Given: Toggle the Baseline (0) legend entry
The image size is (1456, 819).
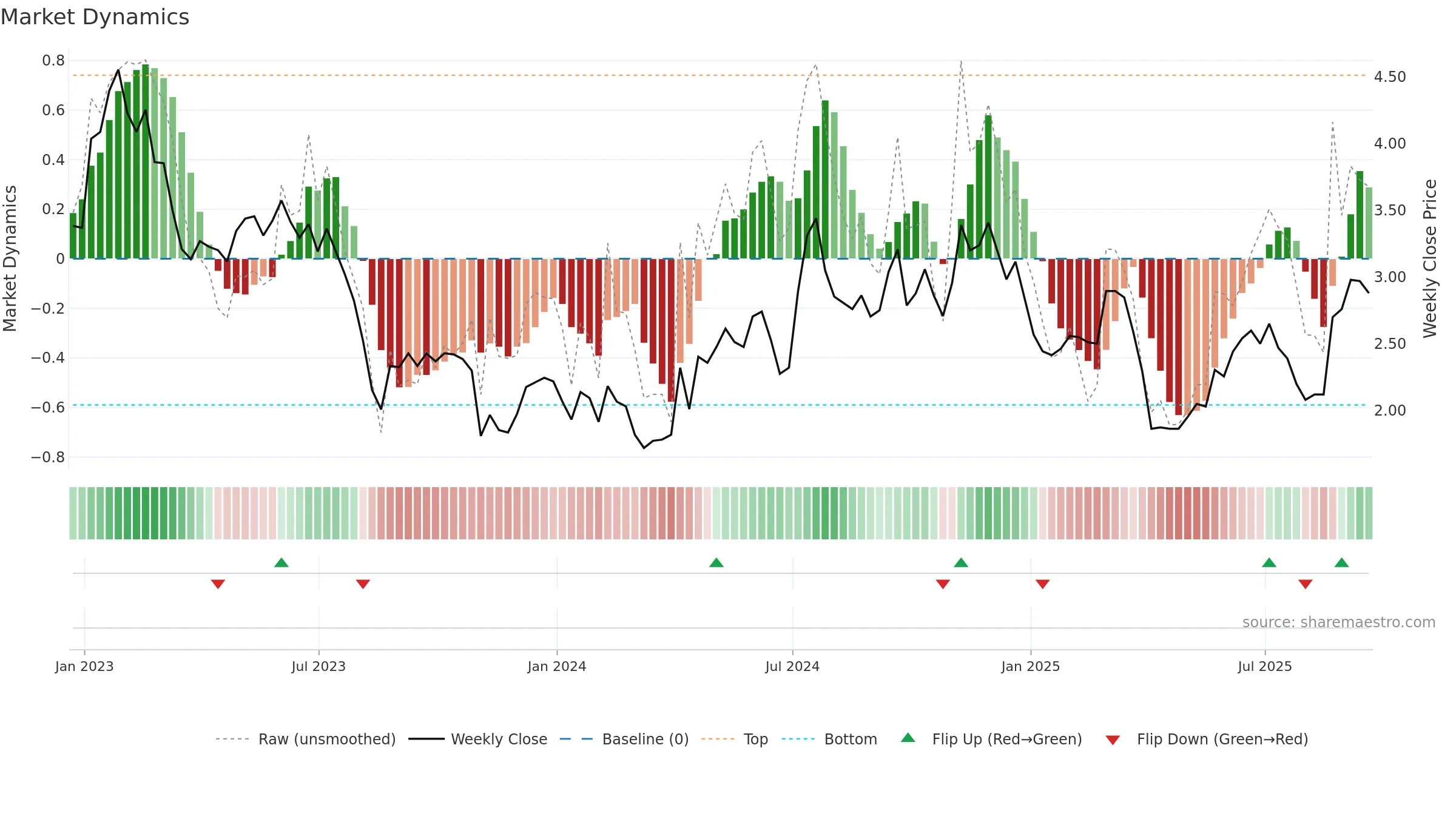Looking at the screenshot, I should (624, 739).
